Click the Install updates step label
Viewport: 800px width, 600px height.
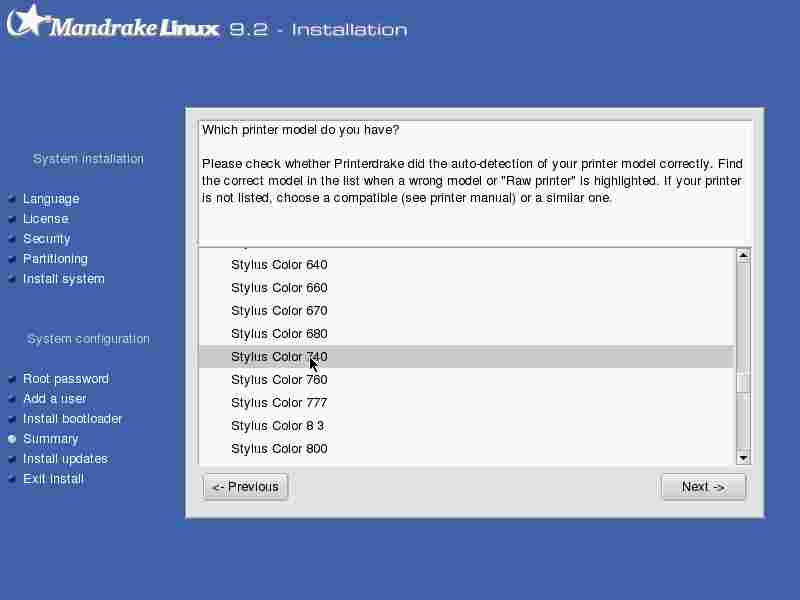(65, 459)
